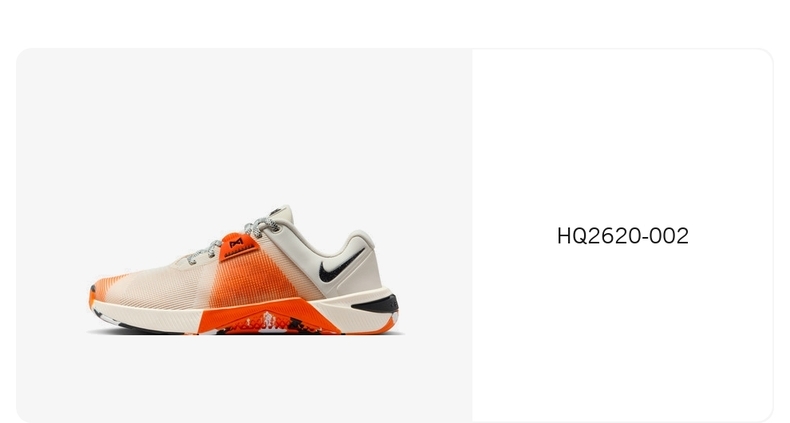Select the HQ2620-002 style code text
This screenshot has width=790, height=423.
pyautogui.click(x=622, y=236)
